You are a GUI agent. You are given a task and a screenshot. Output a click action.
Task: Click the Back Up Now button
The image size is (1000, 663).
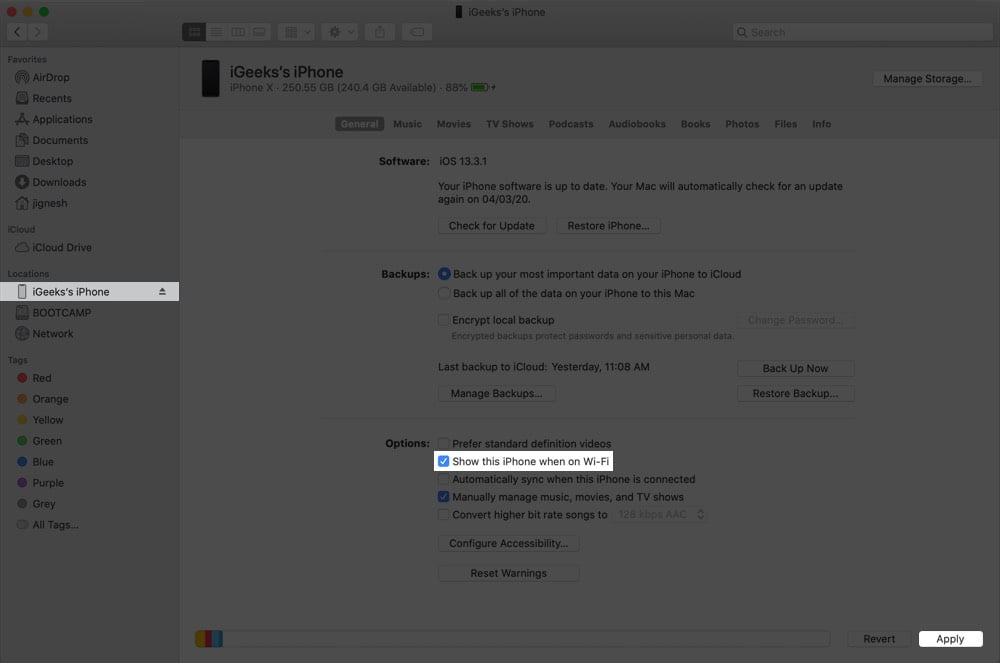pos(795,368)
